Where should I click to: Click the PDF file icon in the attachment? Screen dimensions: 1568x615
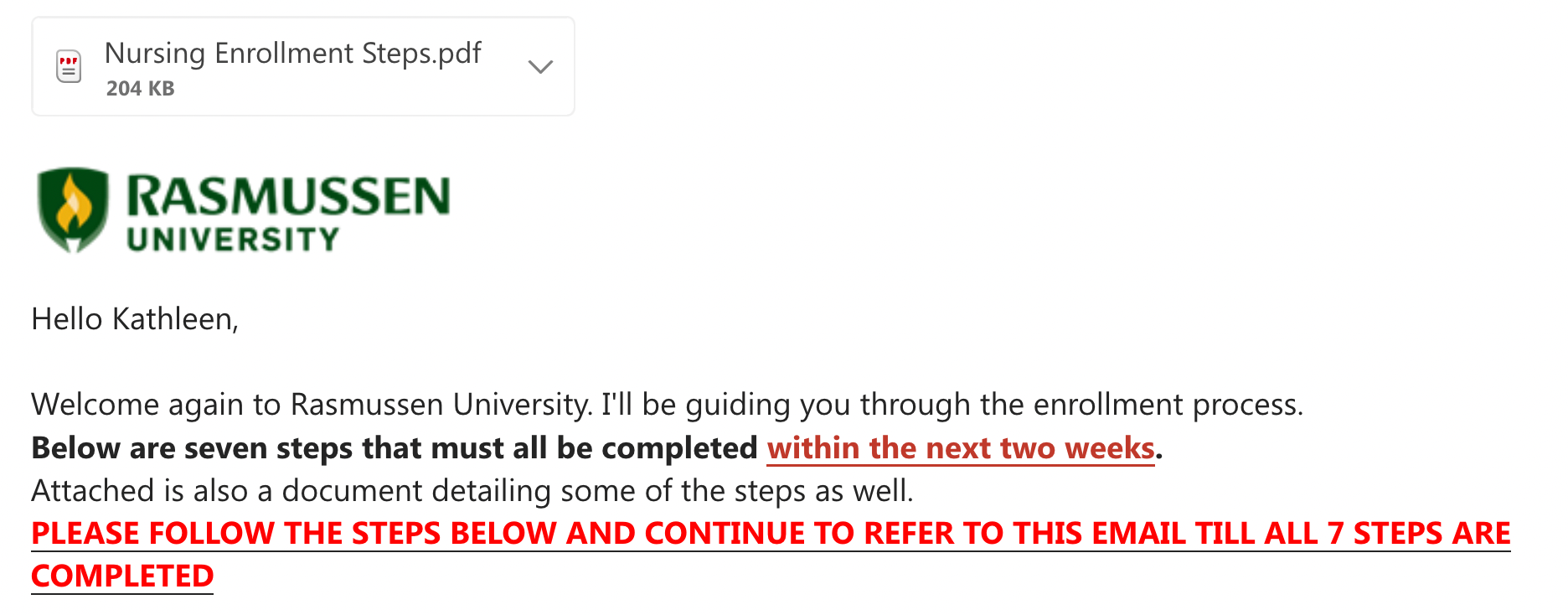coord(69,66)
